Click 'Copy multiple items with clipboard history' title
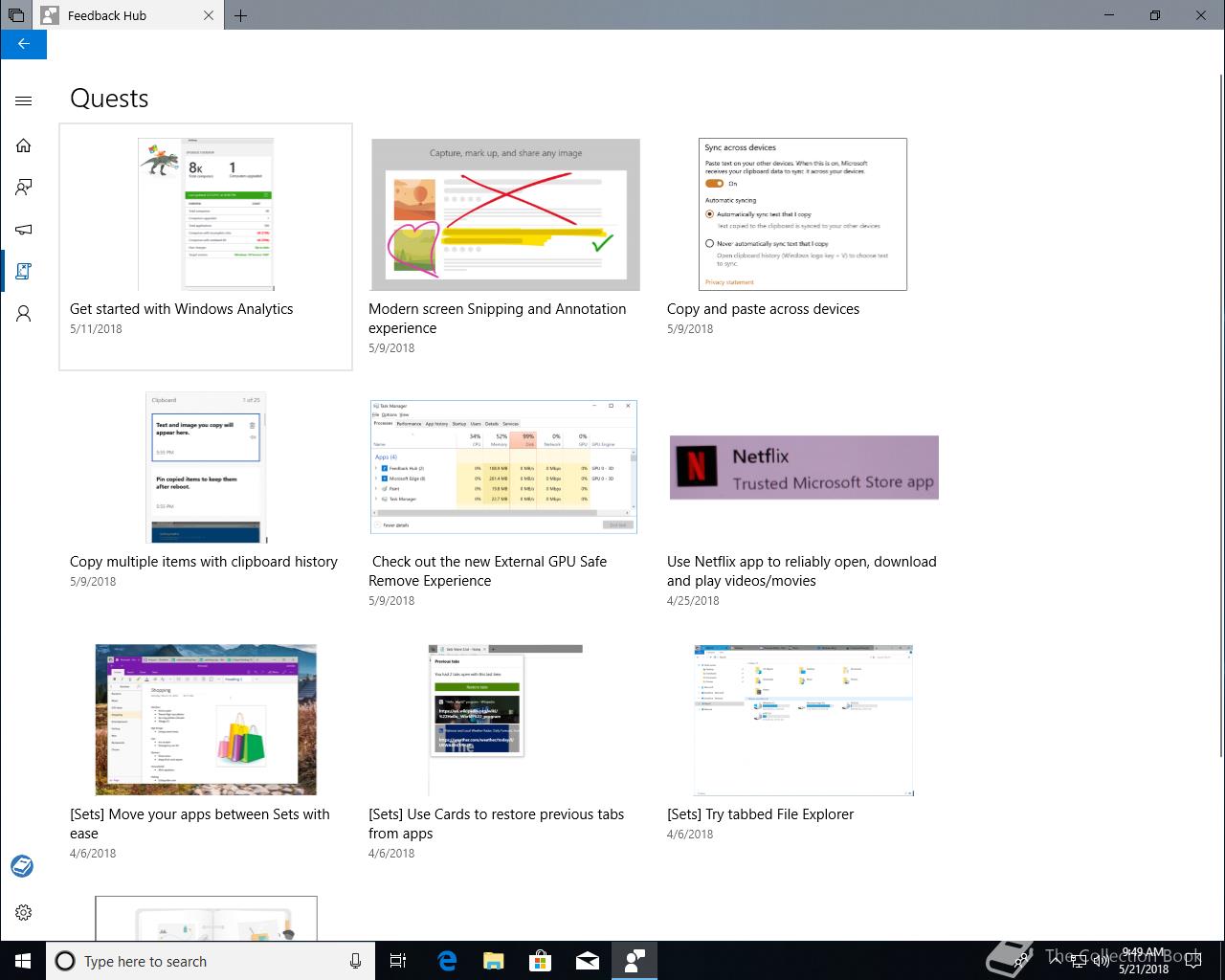 204,562
